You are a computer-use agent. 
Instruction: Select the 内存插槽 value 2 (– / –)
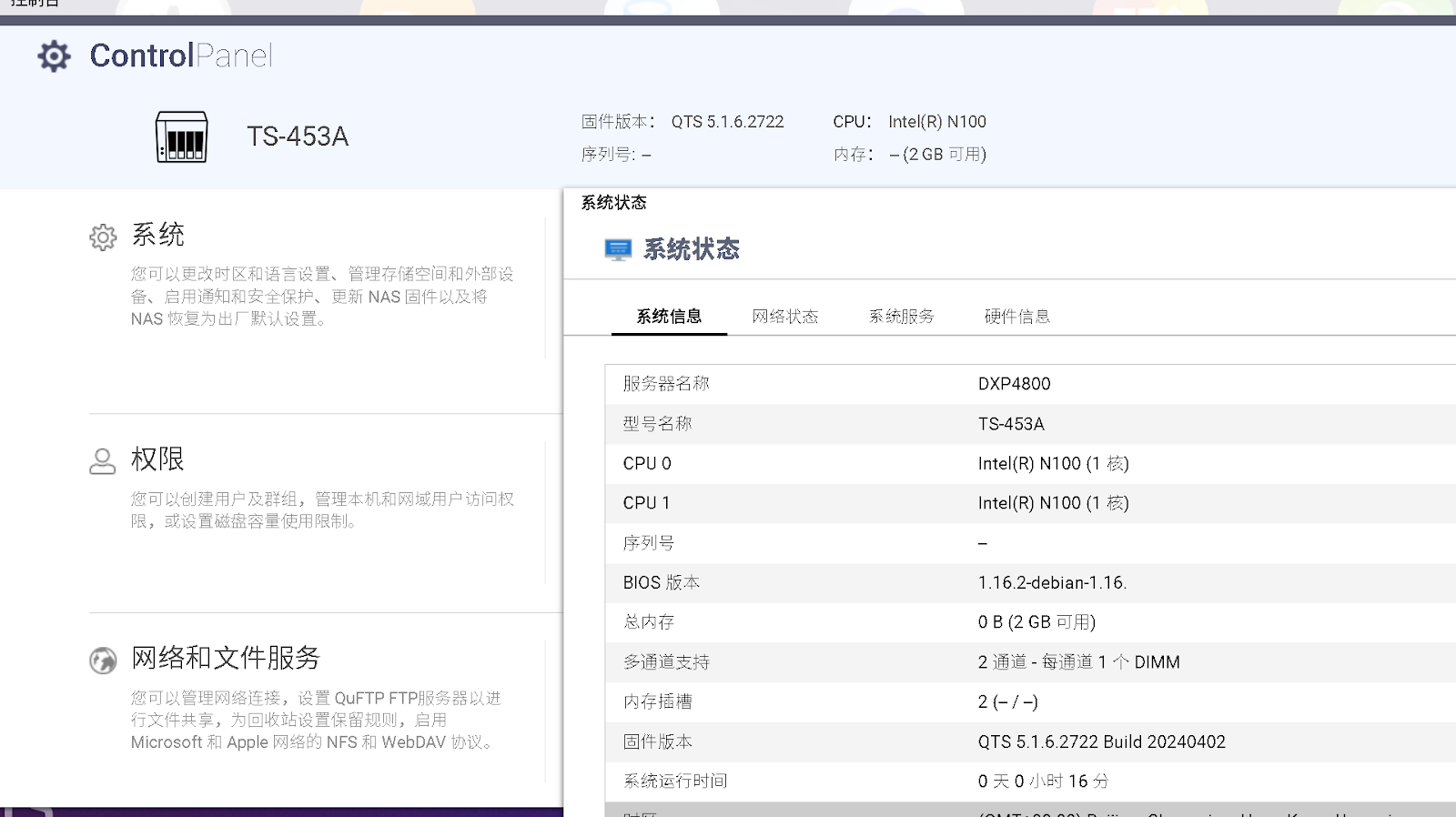pos(1007,702)
